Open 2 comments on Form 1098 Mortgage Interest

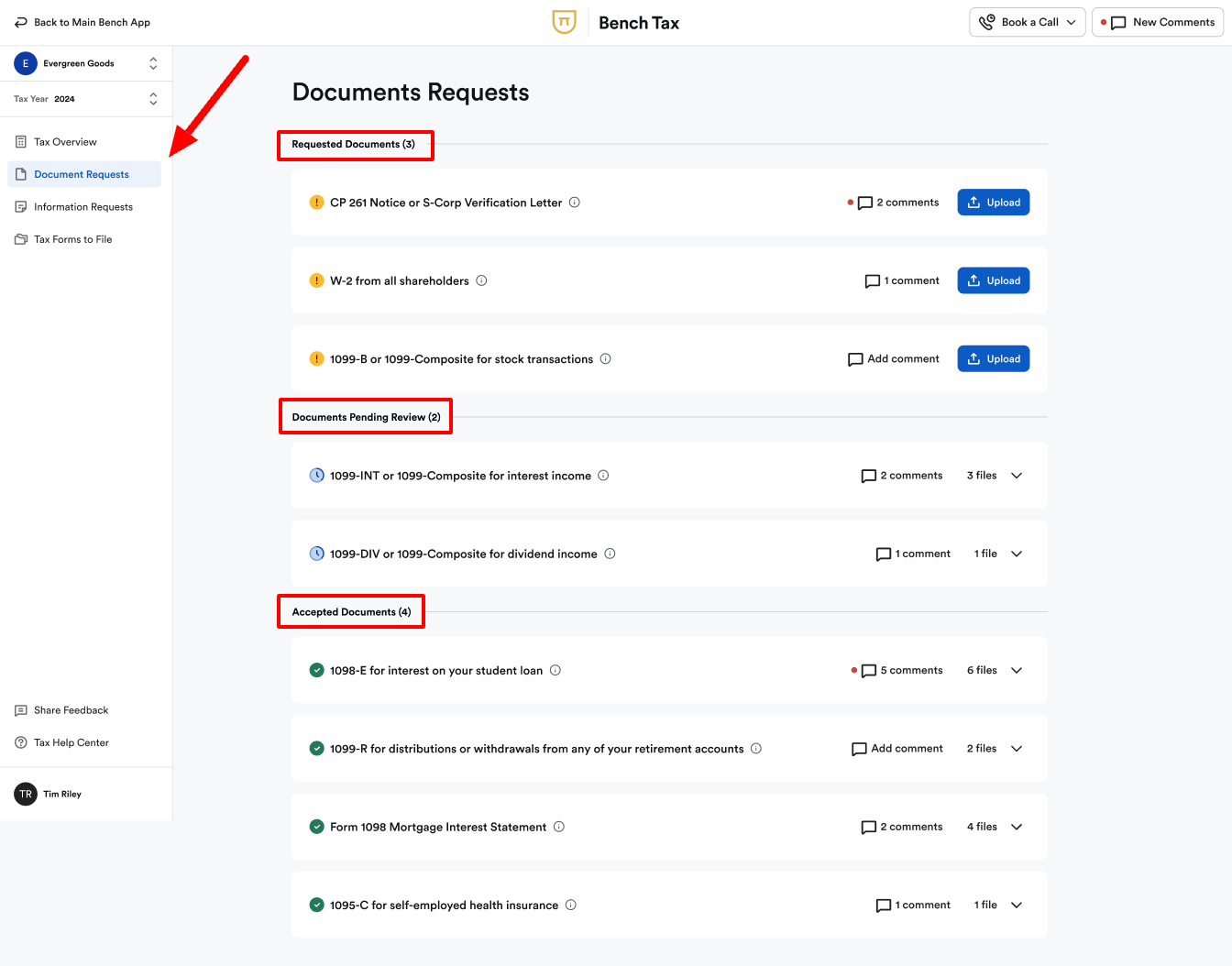[902, 827]
